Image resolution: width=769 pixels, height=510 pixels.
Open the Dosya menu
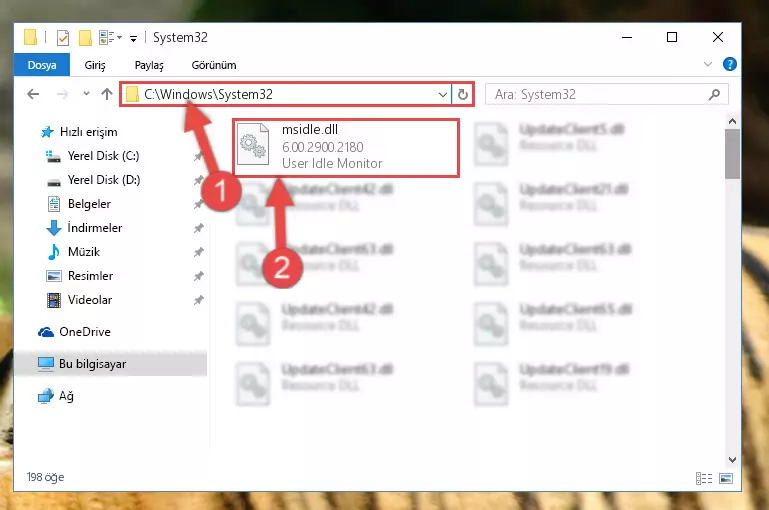(42, 65)
